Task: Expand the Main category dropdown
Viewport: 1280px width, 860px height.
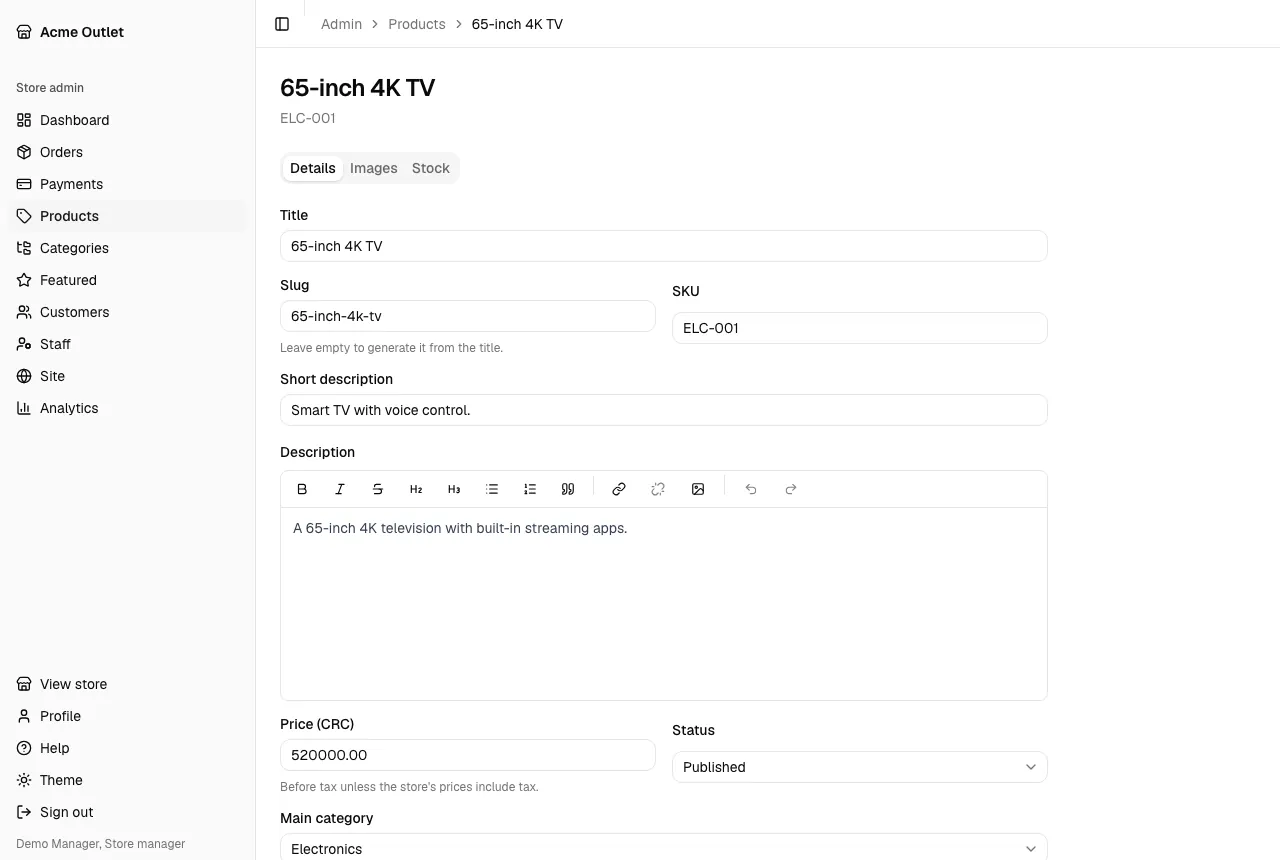Action: pos(664,847)
